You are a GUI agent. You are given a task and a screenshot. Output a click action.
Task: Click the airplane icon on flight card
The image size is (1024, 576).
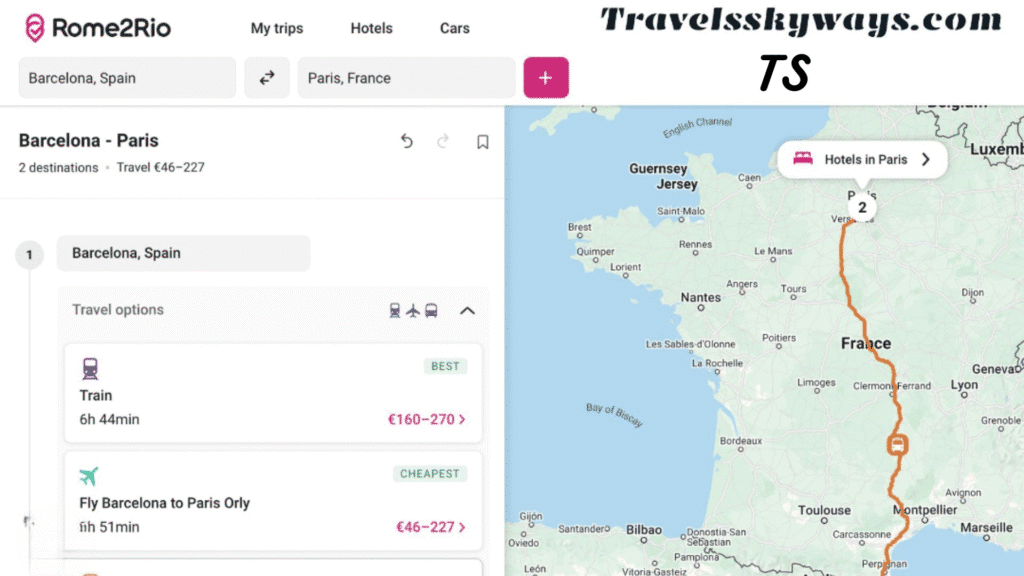click(89, 476)
